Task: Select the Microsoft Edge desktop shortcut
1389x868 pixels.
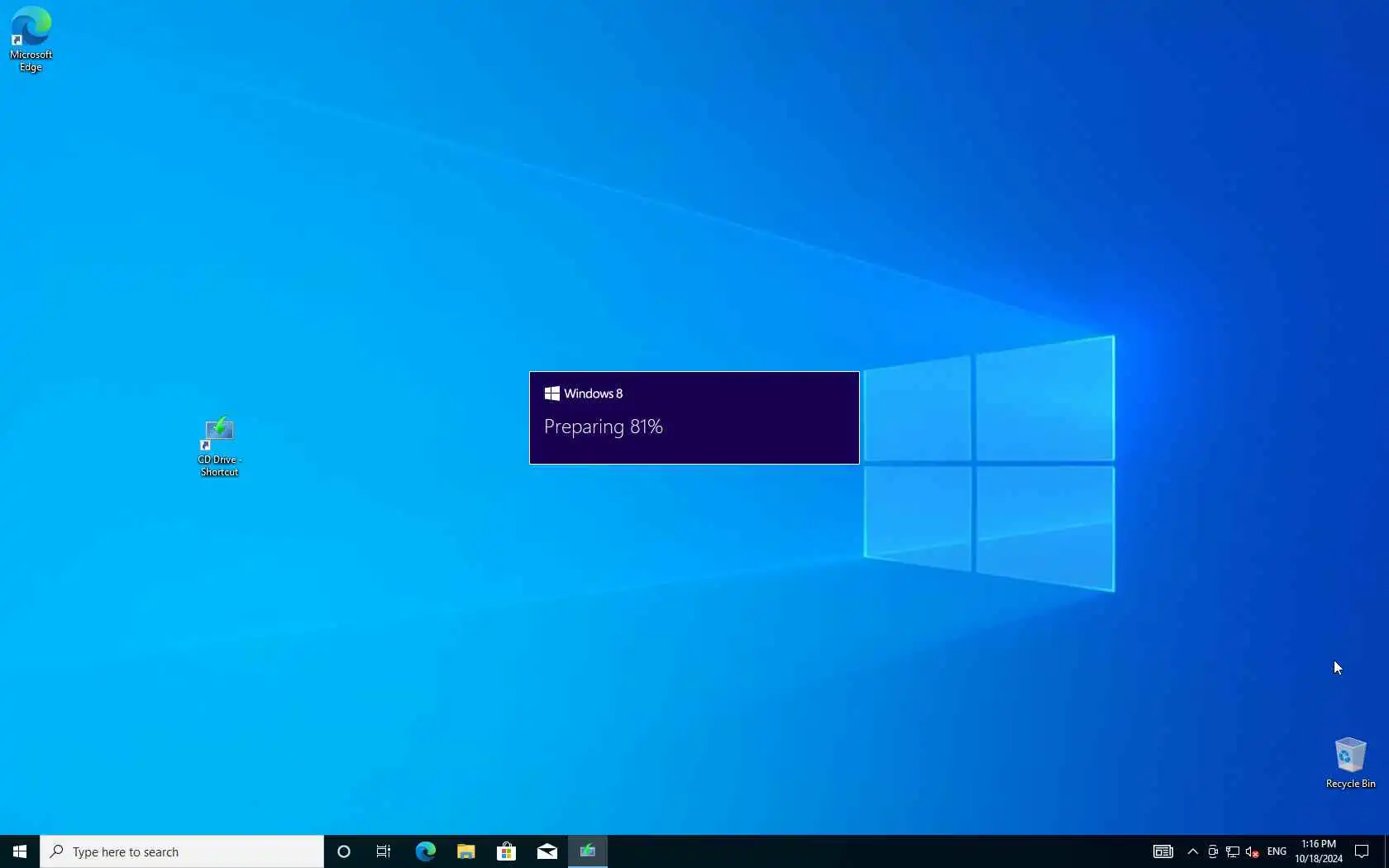Action: (31, 39)
